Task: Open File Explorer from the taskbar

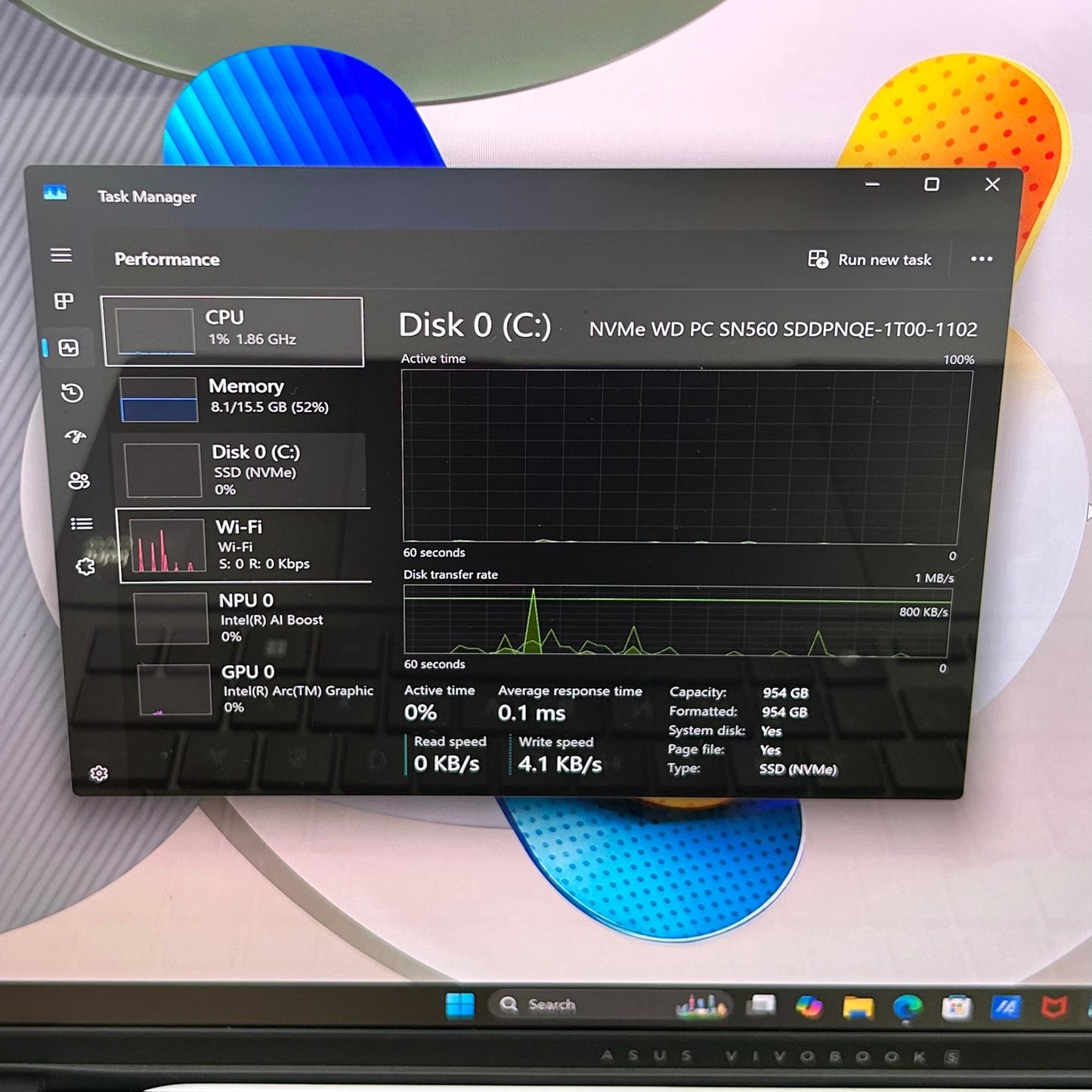Action: coord(858,1007)
